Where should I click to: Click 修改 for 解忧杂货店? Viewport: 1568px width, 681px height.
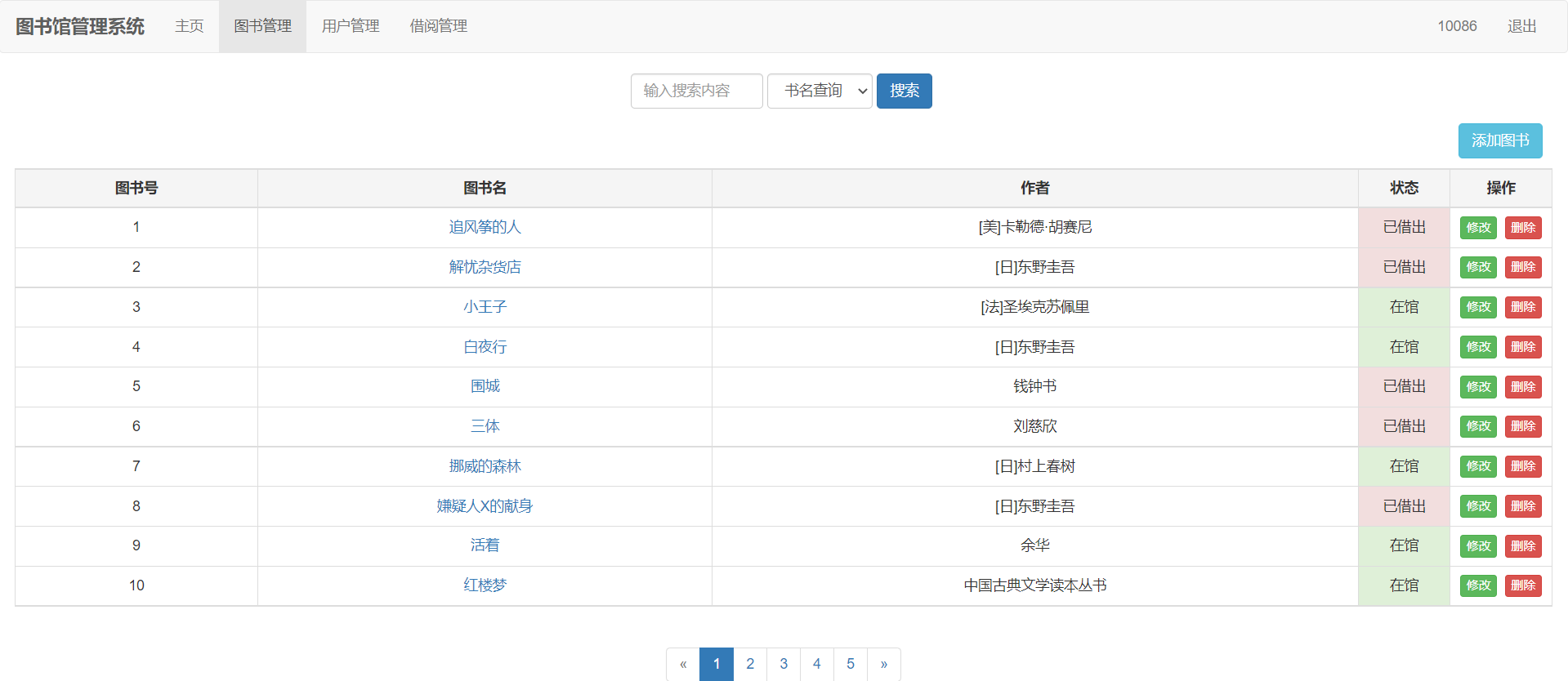click(x=1478, y=267)
